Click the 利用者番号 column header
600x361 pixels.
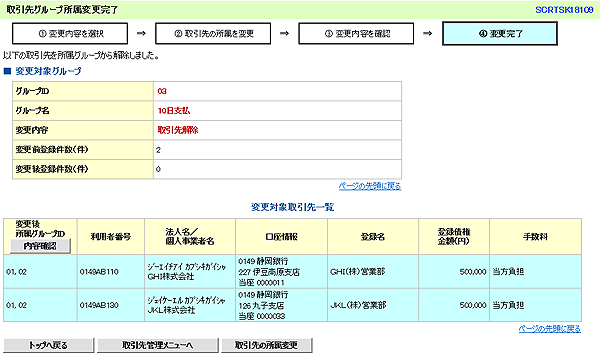[111, 237]
